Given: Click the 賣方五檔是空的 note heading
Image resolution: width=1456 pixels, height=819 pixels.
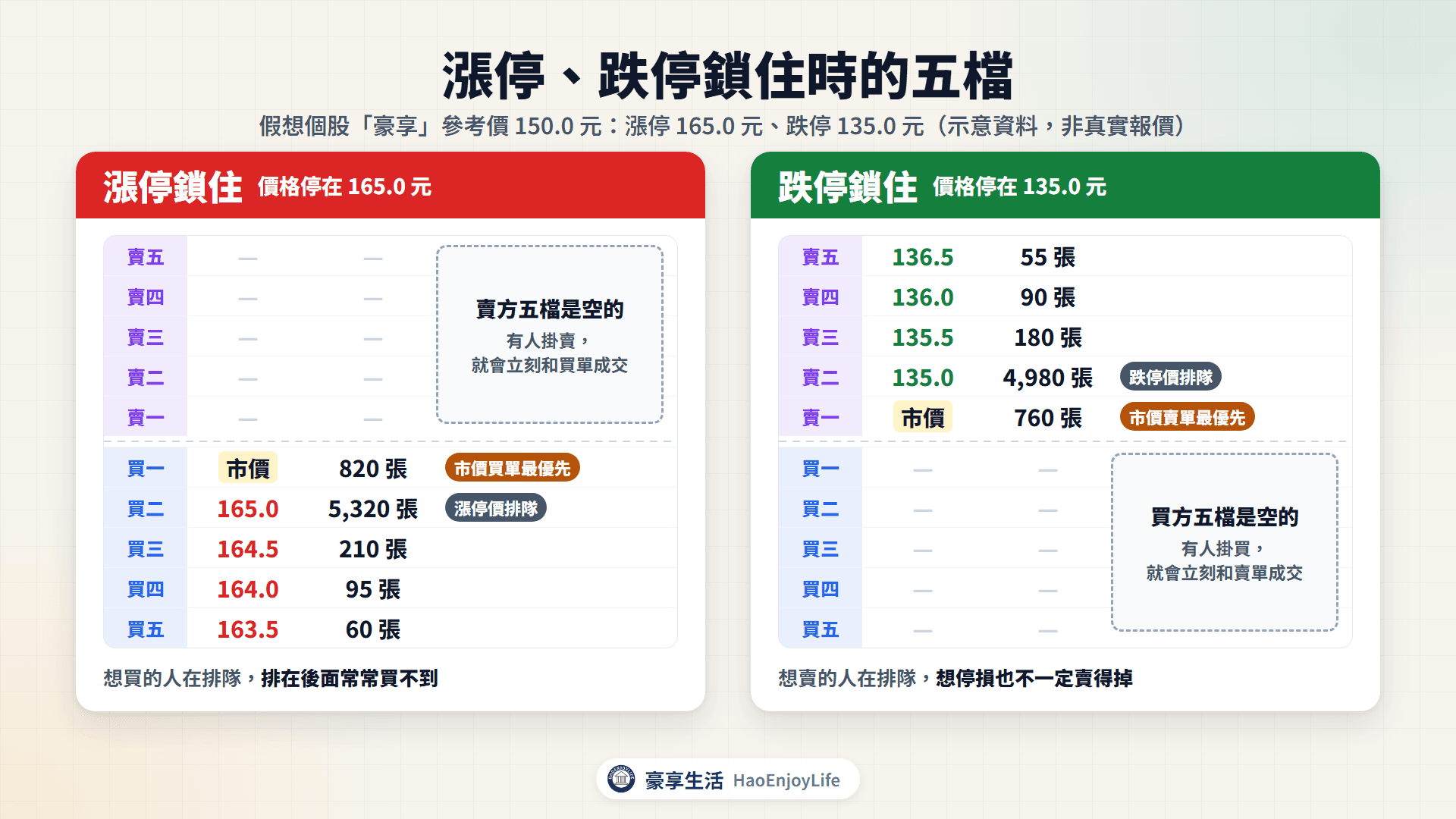Looking at the screenshot, I should pyautogui.click(x=550, y=309).
